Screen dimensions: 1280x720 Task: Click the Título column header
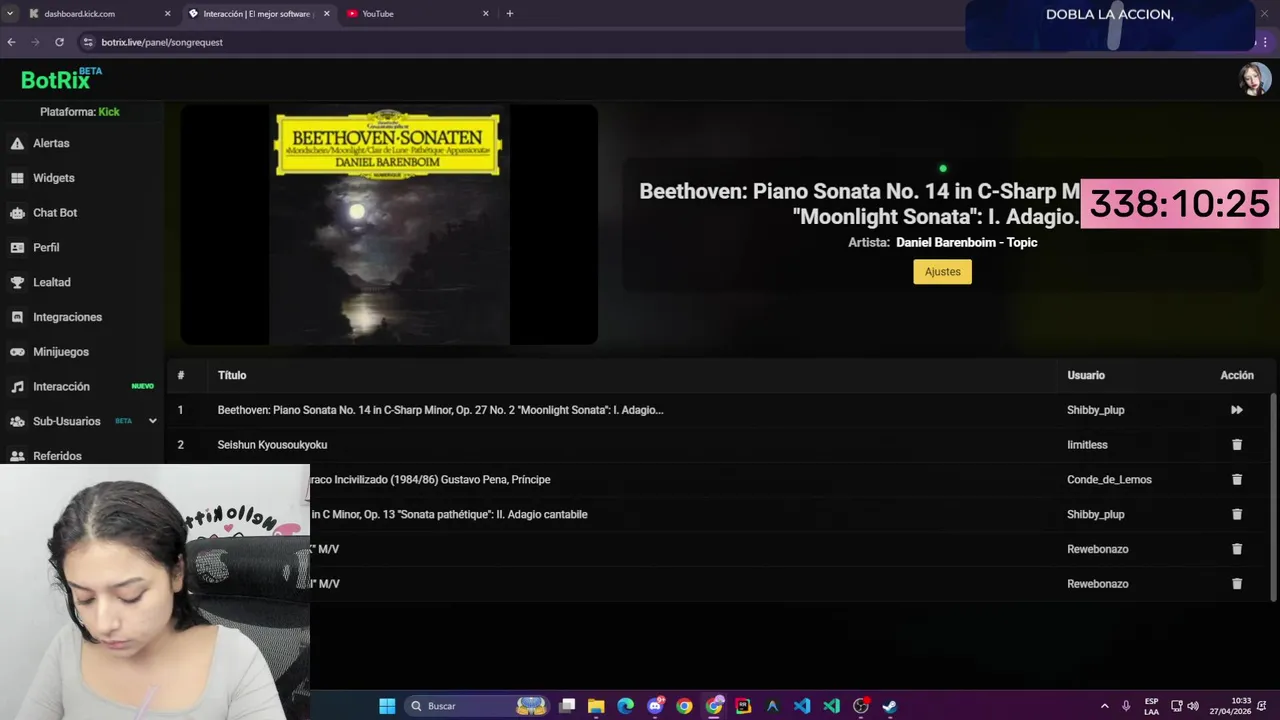232,375
